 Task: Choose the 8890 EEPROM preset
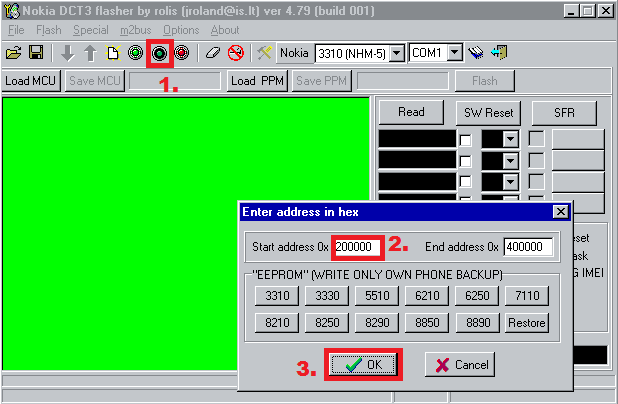click(478, 323)
